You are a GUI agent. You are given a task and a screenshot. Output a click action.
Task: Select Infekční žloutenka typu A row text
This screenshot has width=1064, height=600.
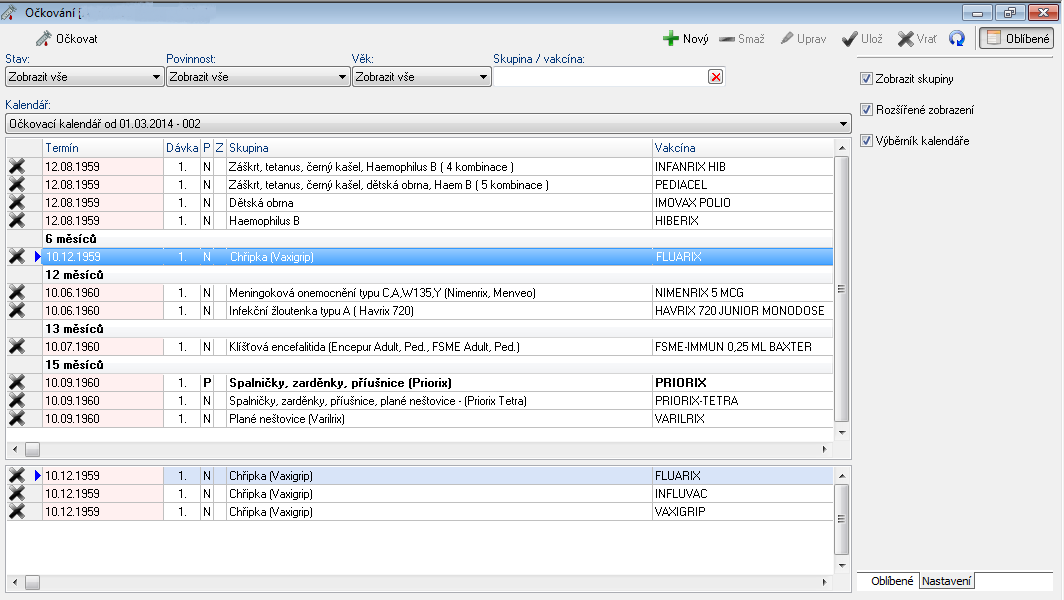321,311
